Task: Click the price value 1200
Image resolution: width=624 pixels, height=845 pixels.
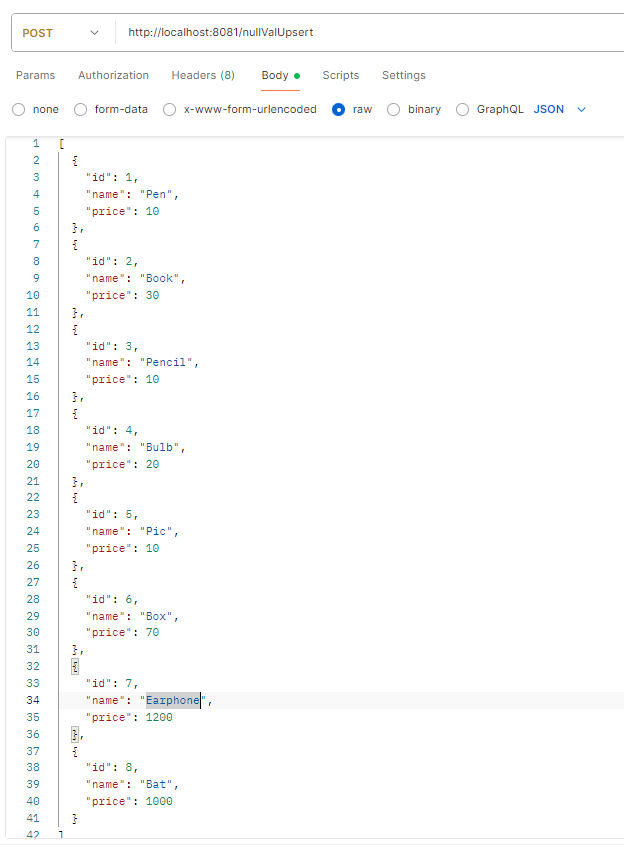Action: [x=159, y=717]
